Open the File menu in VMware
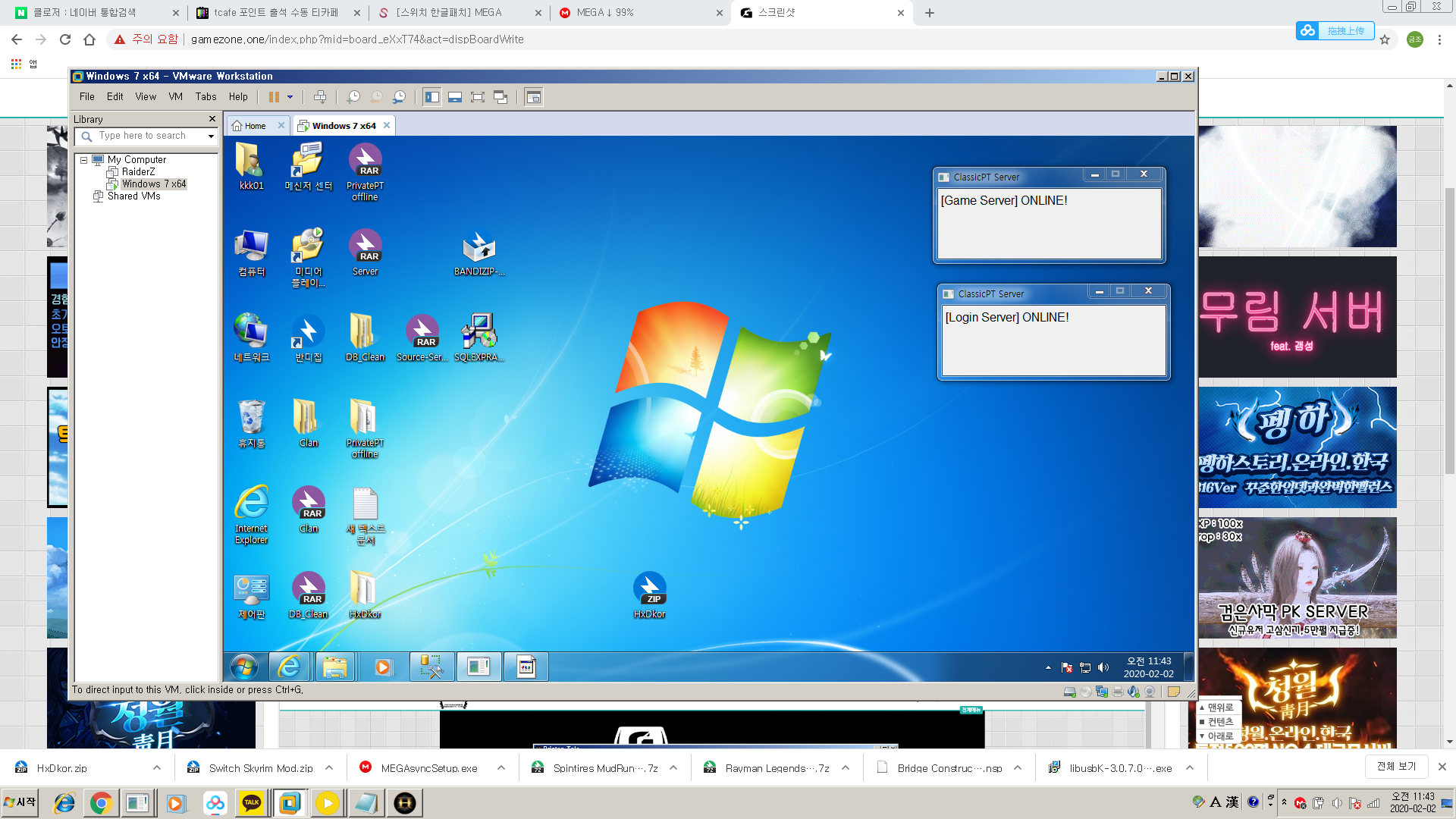Image resolution: width=1456 pixels, height=819 pixels. point(87,96)
